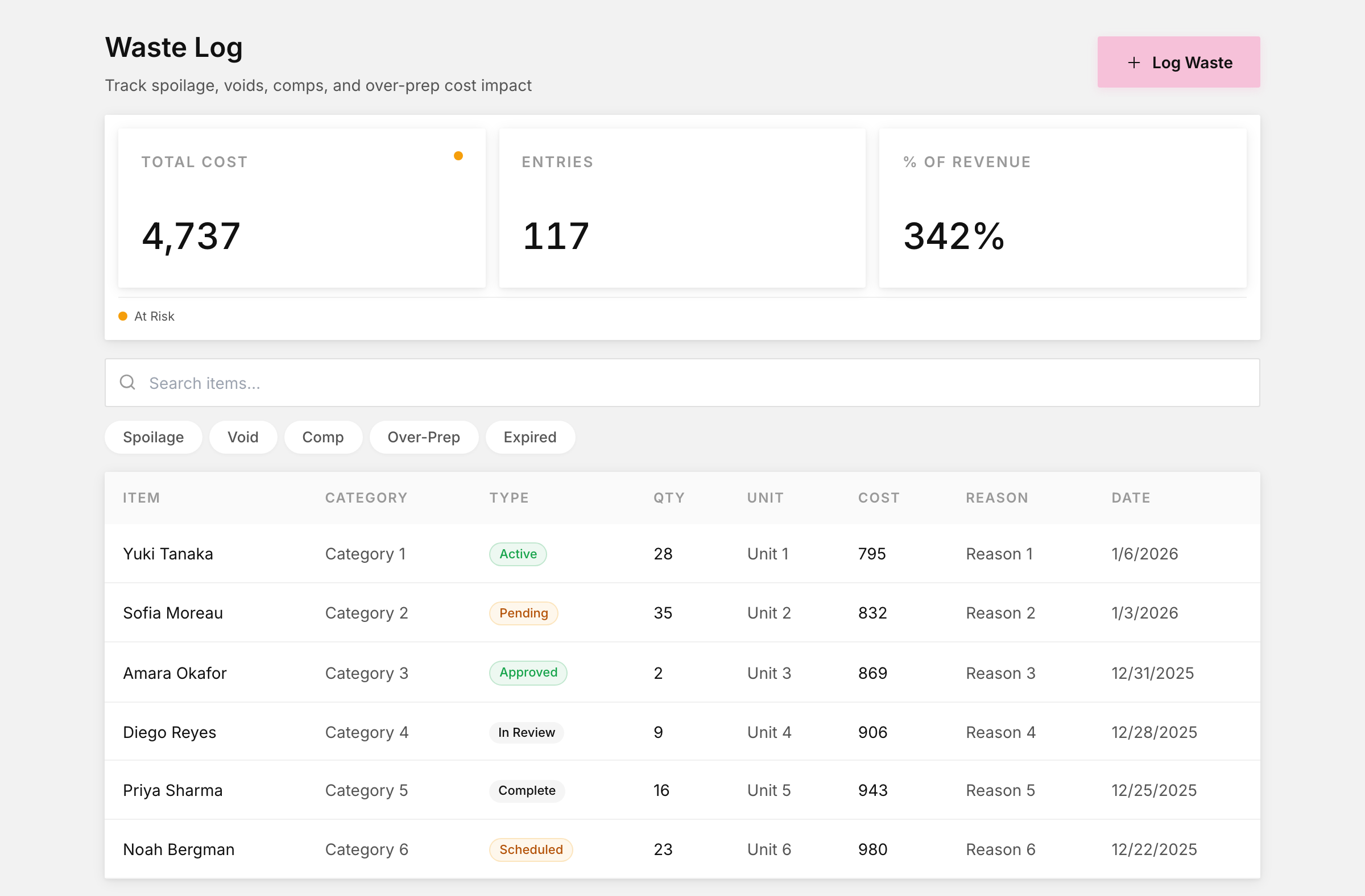Click the search magnifier icon

[x=127, y=383]
